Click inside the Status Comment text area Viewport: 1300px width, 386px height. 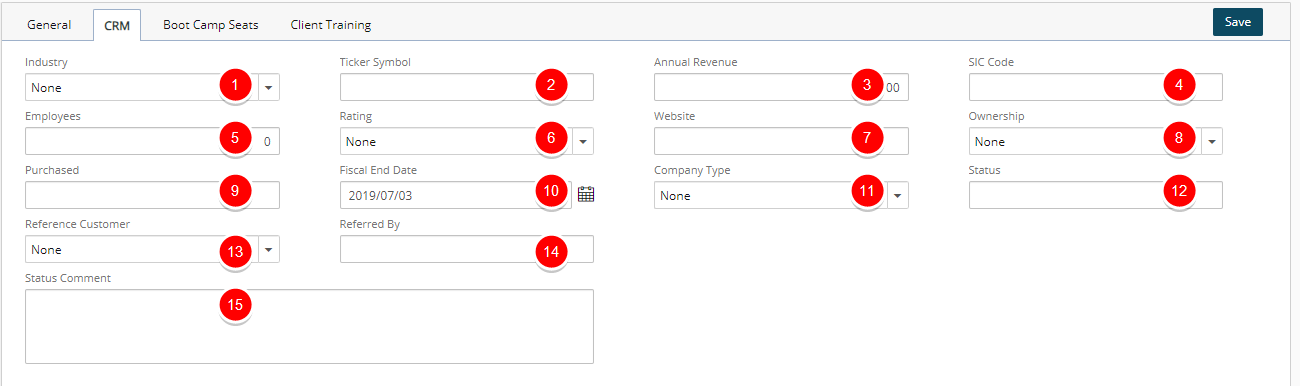(309, 327)
